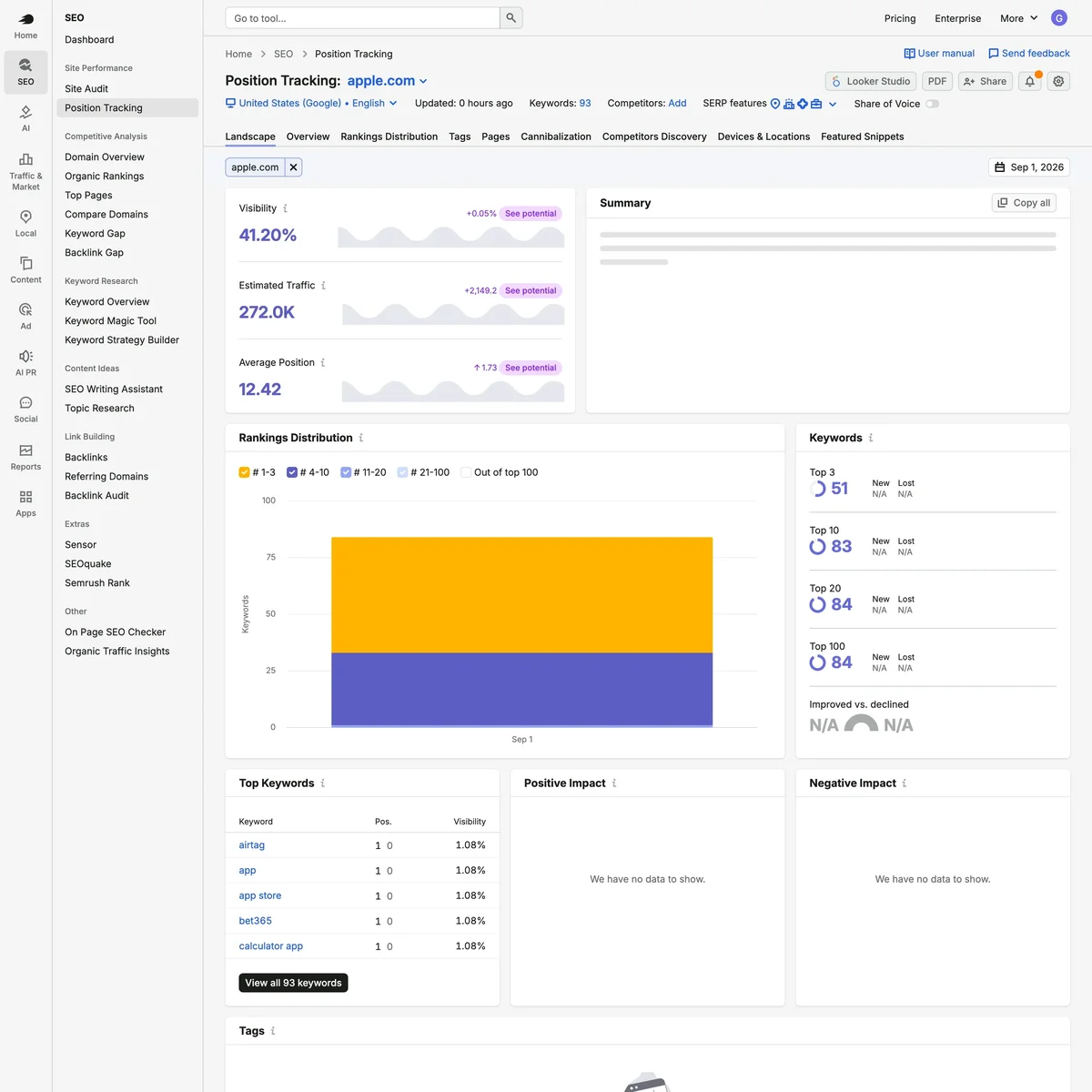Open the Local sidebar section
The width and height of the screenshot is (1092, 1092).
pyautogui.click(x=25, y=224)
